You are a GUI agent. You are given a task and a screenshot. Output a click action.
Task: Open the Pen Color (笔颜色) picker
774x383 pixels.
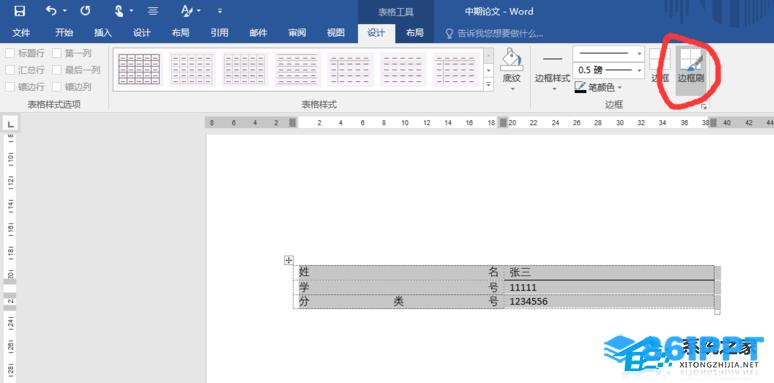pyautogui.click(x=598, y=88)
